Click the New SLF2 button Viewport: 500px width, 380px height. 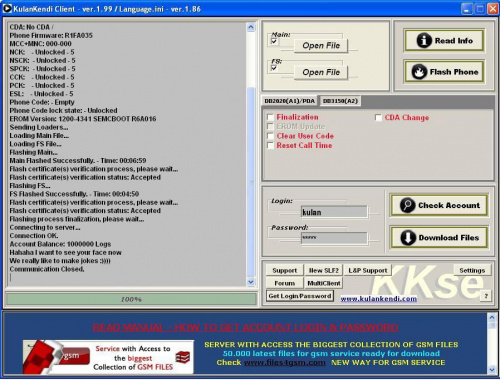tap(323, 270)
